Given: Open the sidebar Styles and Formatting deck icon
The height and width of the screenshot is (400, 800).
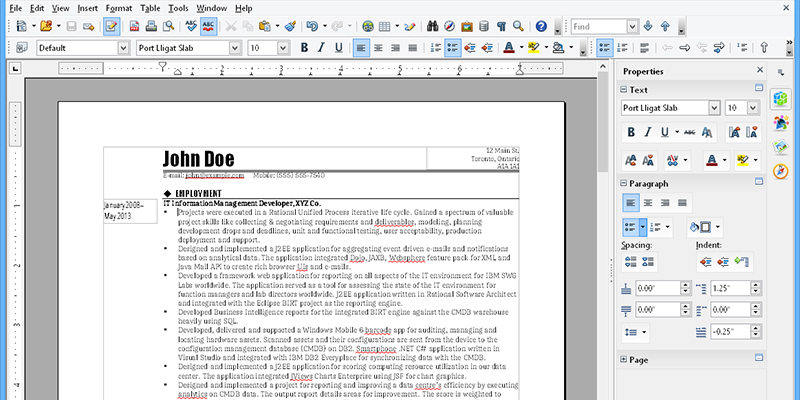Looking at the screenshot, I should (x=781, y=122).
